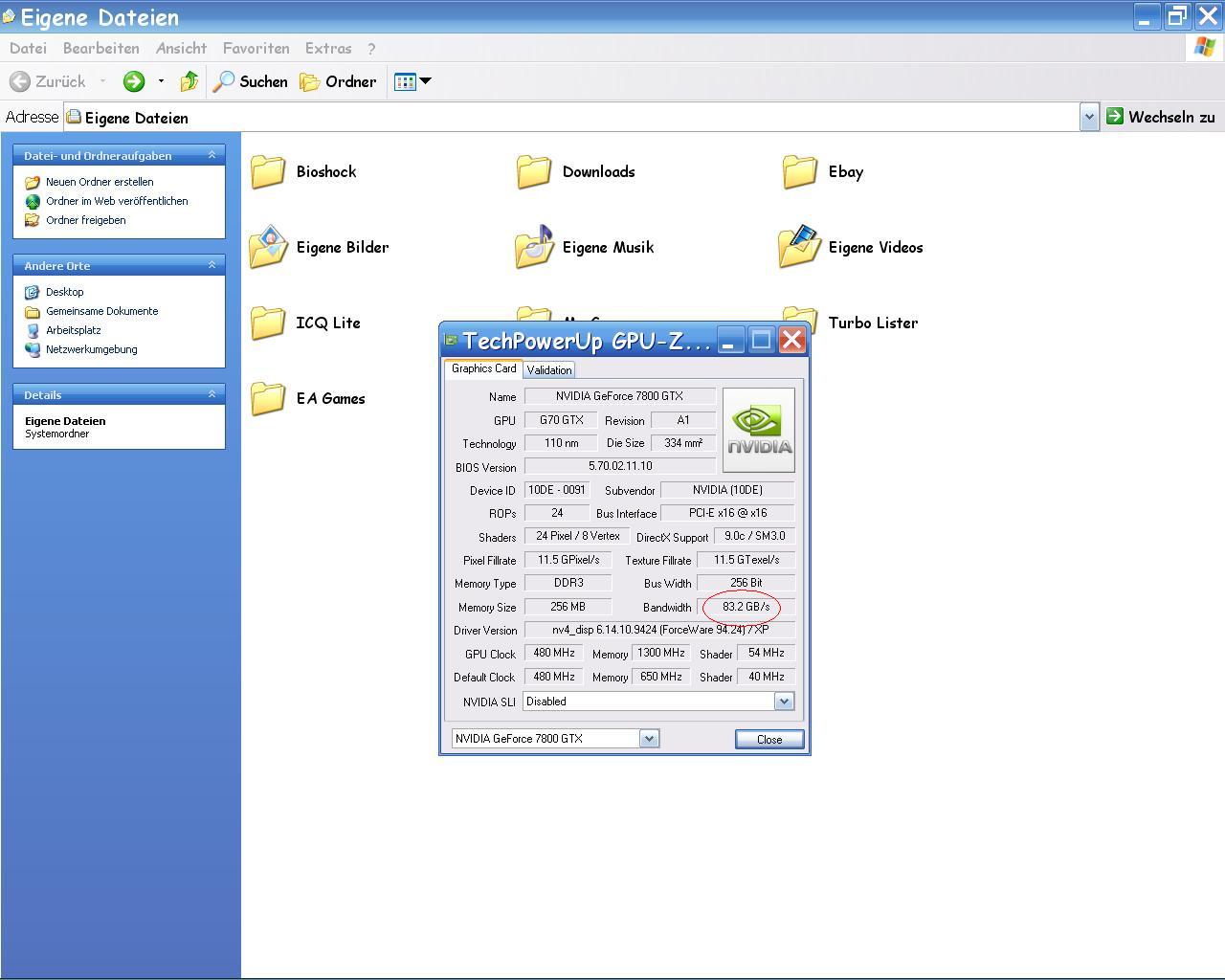Open Arbeitsplatz link

[x=73, y=330]
